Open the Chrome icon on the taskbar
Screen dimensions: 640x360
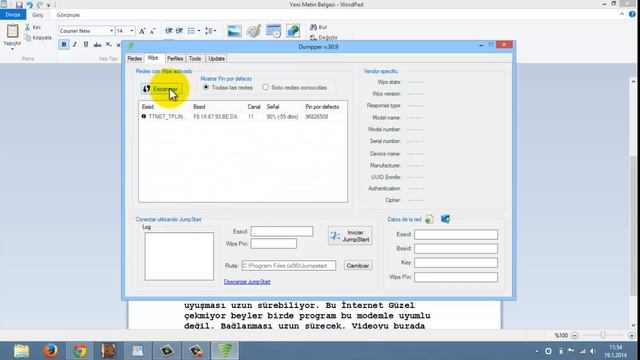(80, 351)
